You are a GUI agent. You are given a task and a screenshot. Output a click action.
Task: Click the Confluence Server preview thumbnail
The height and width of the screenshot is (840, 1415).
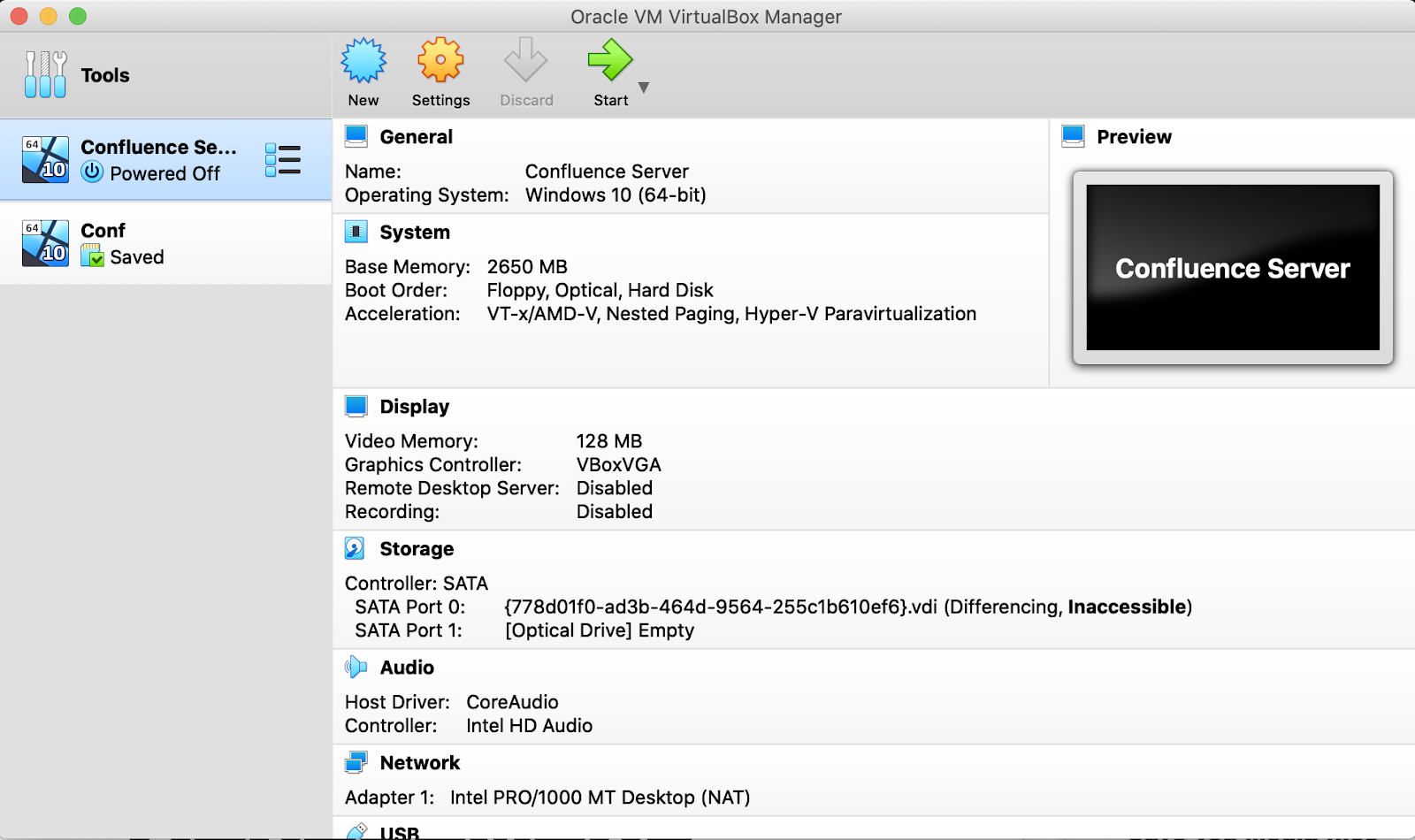(x=1233, y=267)
